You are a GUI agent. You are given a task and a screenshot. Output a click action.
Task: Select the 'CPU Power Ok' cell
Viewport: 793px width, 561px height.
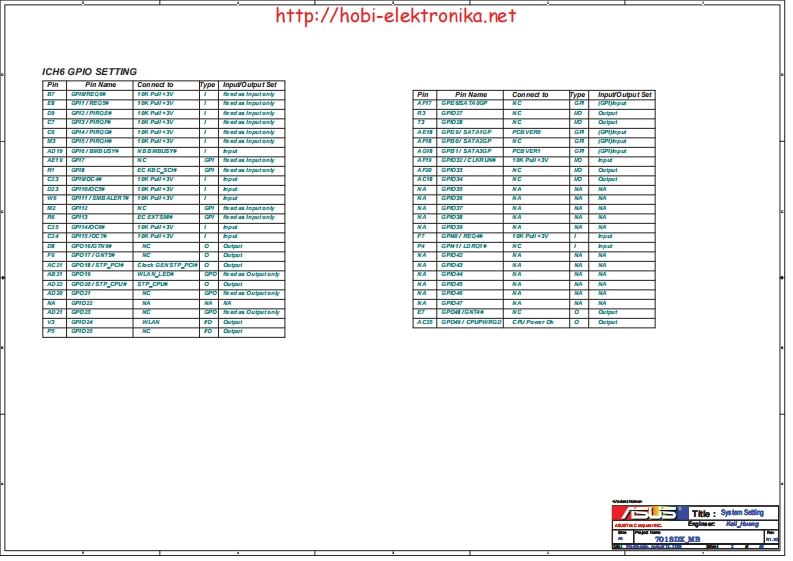(x=533, y=322)
